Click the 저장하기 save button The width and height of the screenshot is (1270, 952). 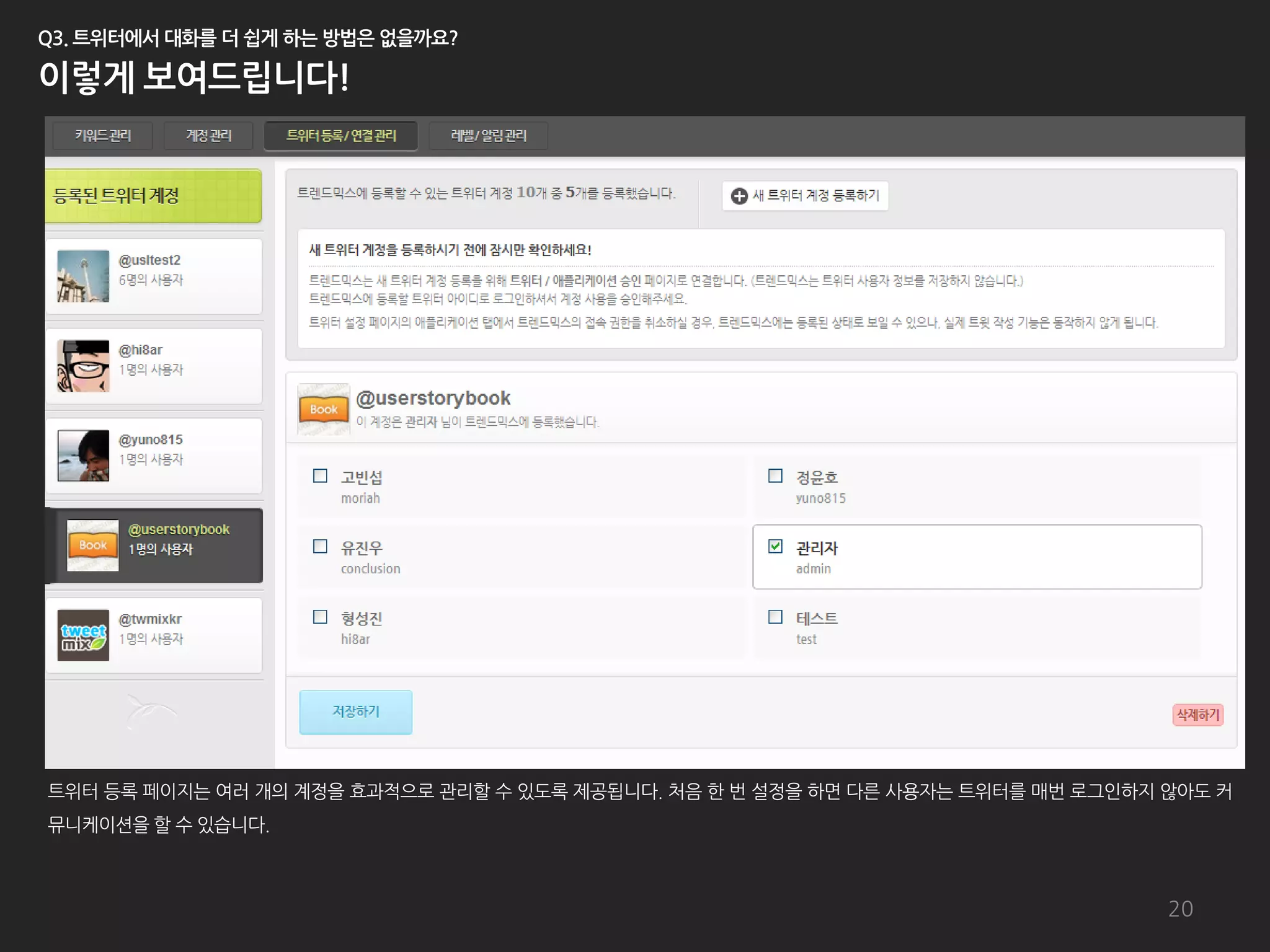click(356, 712)
